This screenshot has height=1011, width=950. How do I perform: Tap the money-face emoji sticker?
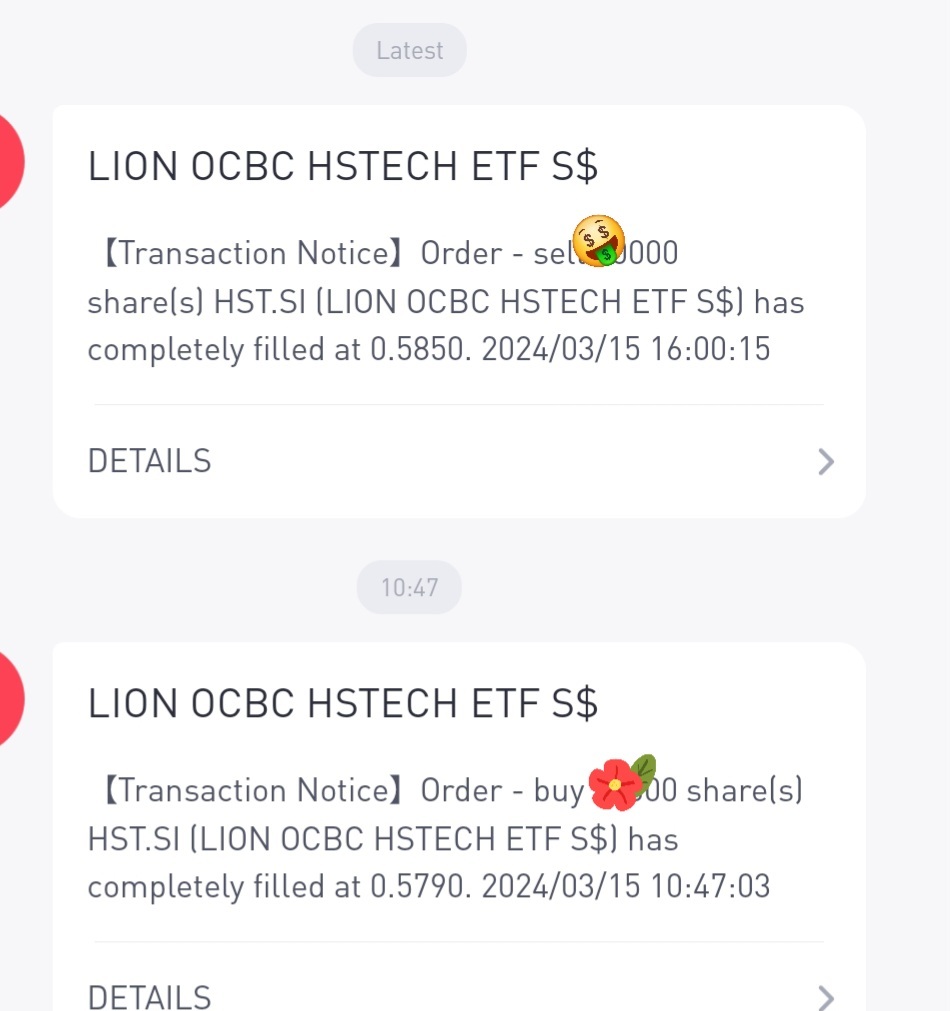tap(599, 241)
